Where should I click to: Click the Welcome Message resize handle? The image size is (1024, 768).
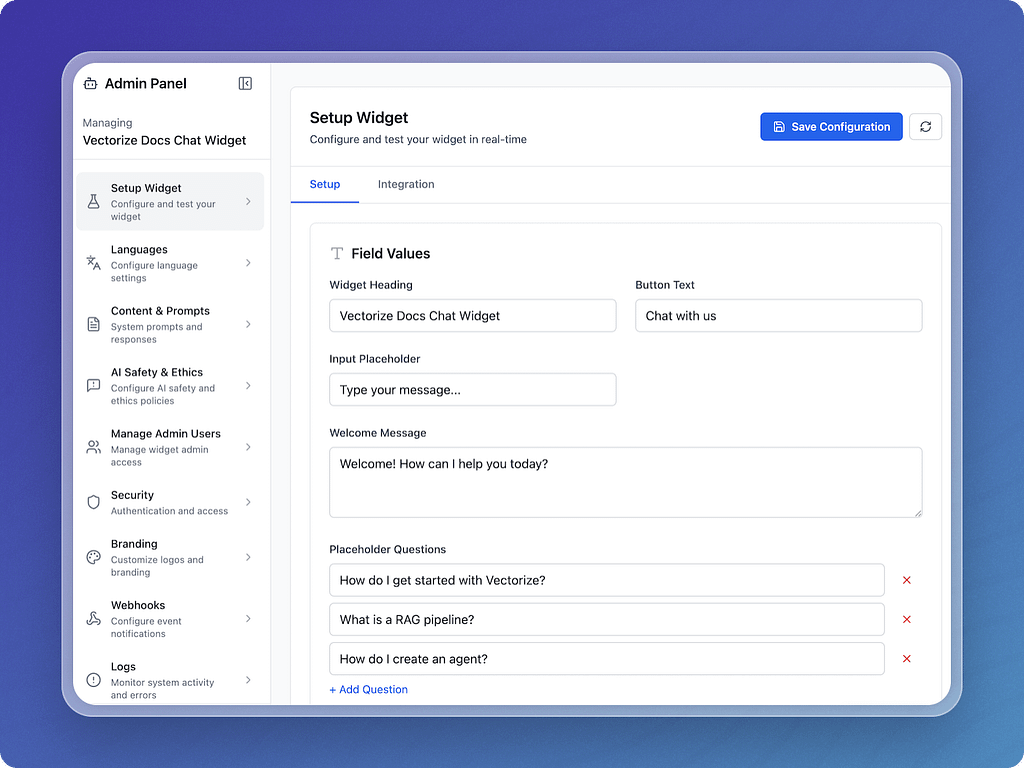point(918,513)
